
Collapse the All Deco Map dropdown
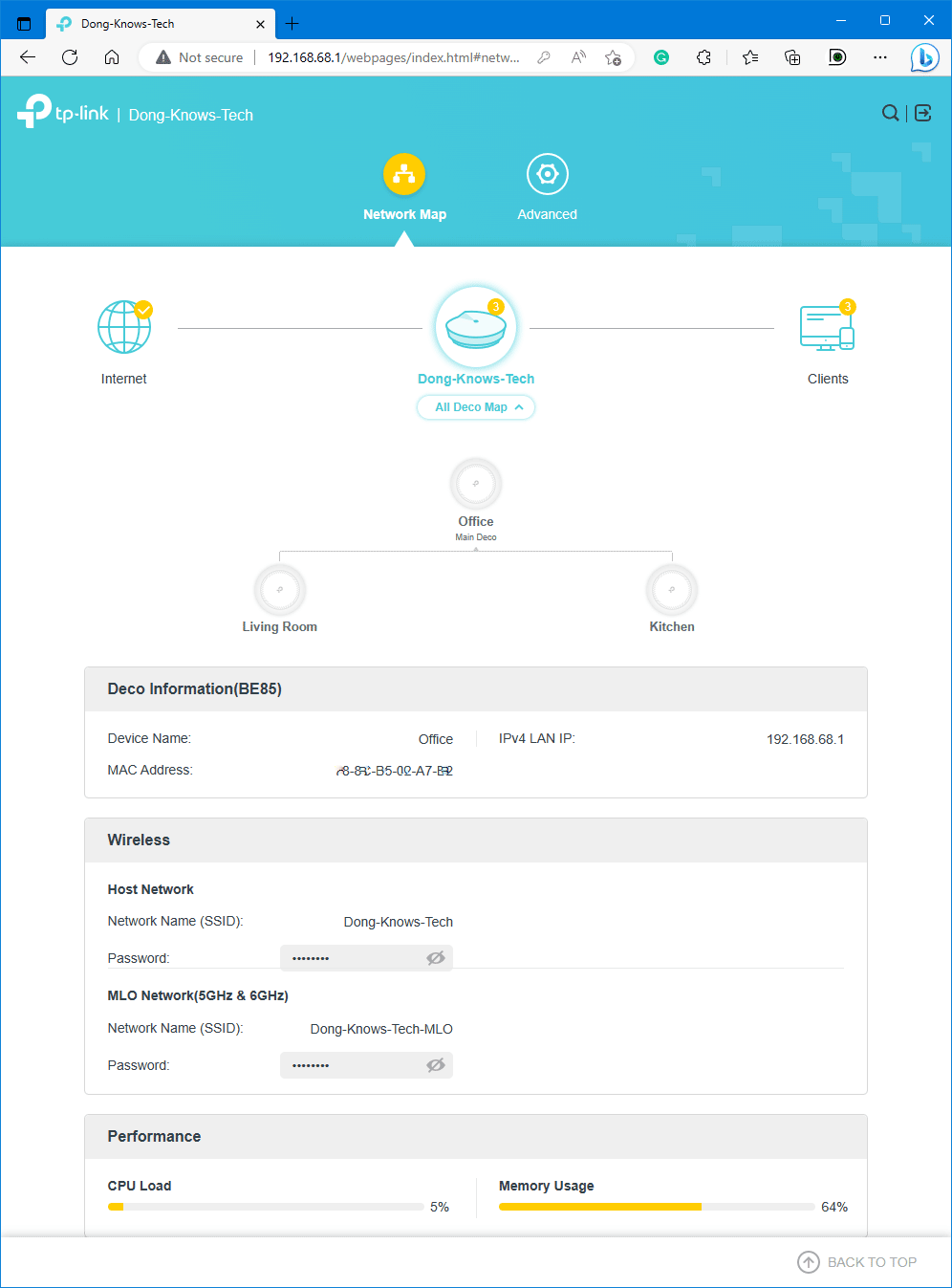475,407
